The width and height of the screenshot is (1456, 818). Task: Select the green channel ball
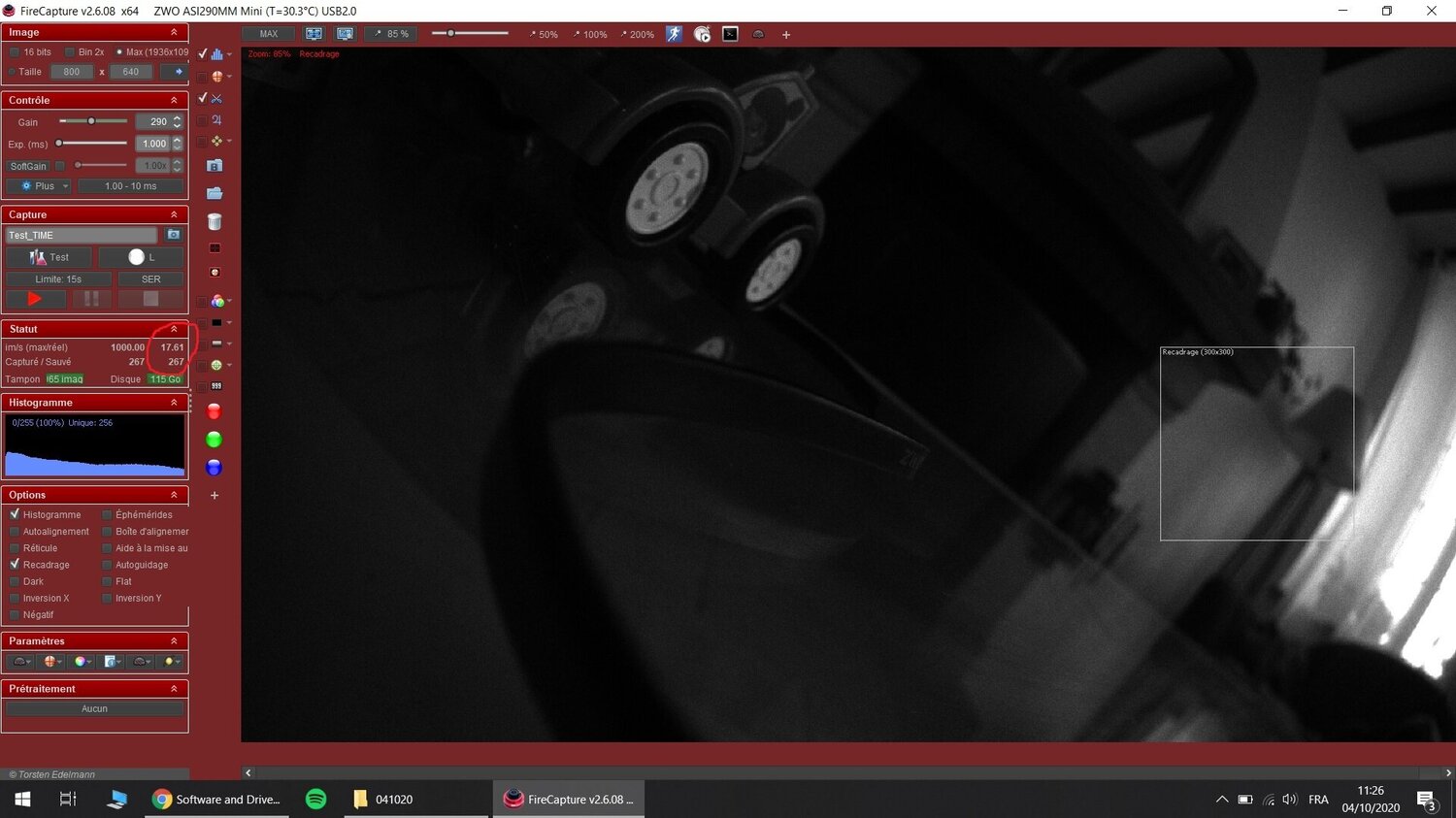(215, 440)
